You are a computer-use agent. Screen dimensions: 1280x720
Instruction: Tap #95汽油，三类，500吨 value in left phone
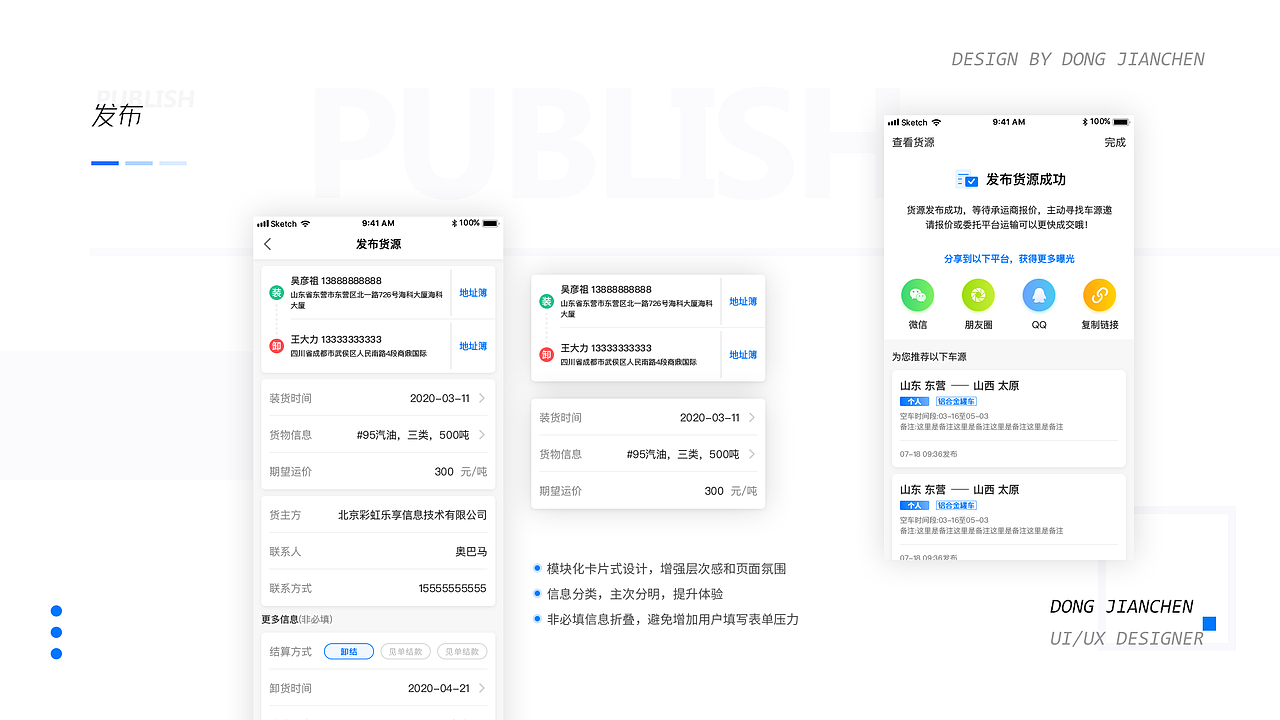(x=413, y=435)
